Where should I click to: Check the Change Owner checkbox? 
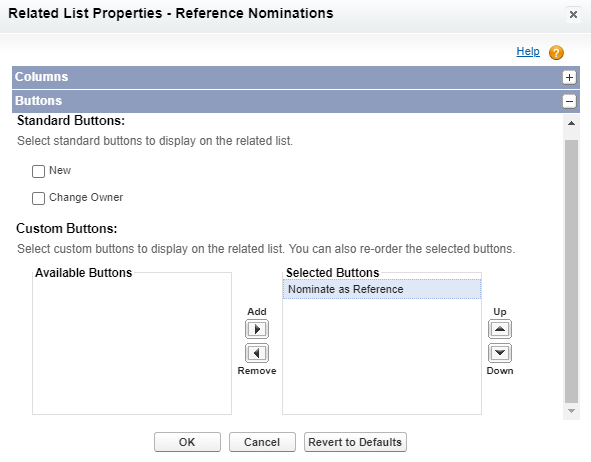click(x=38, y=198)
